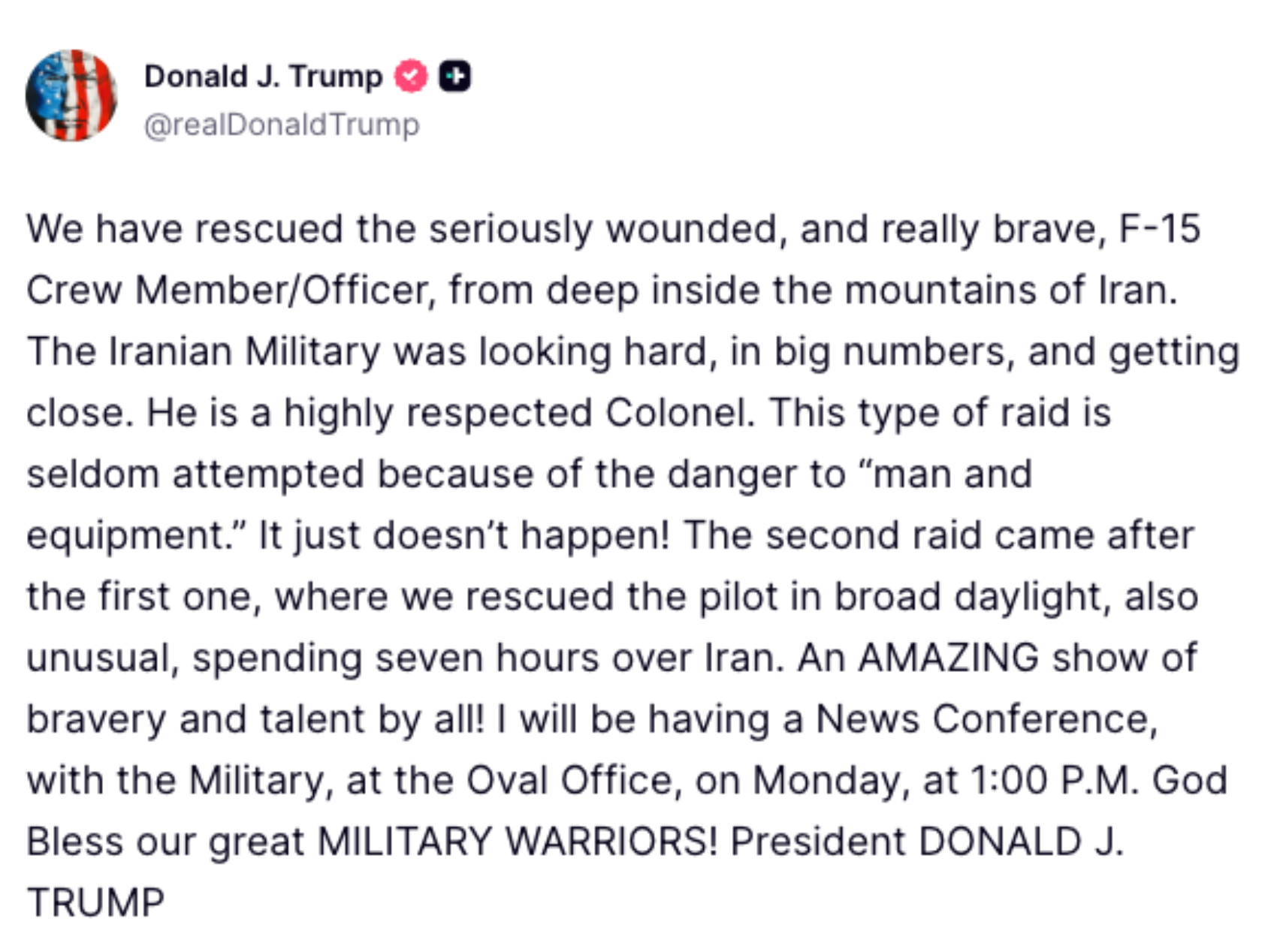Click the "F-15" text in first line

(1159, 229)
